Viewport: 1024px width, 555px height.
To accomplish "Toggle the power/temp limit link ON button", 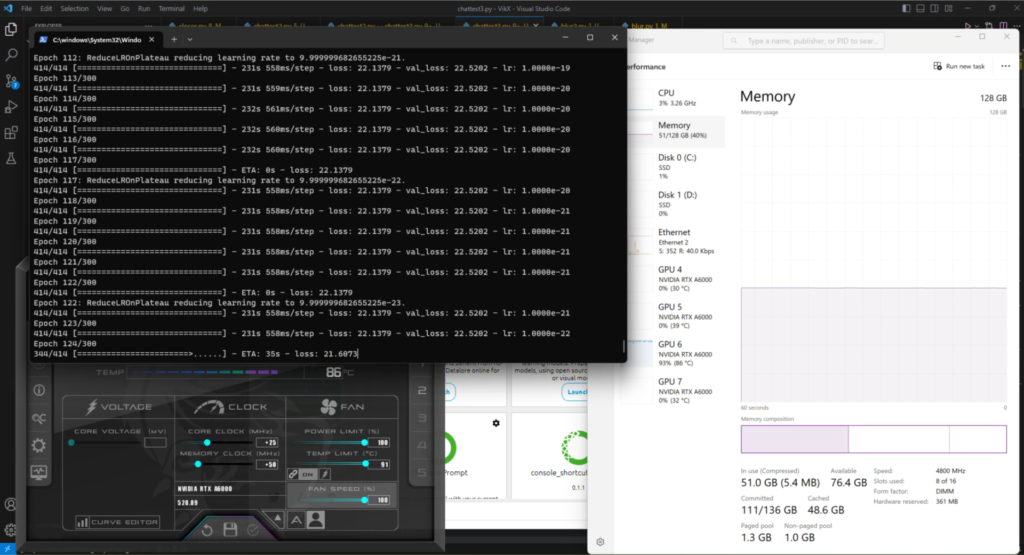I will click(x=307, y=474).
